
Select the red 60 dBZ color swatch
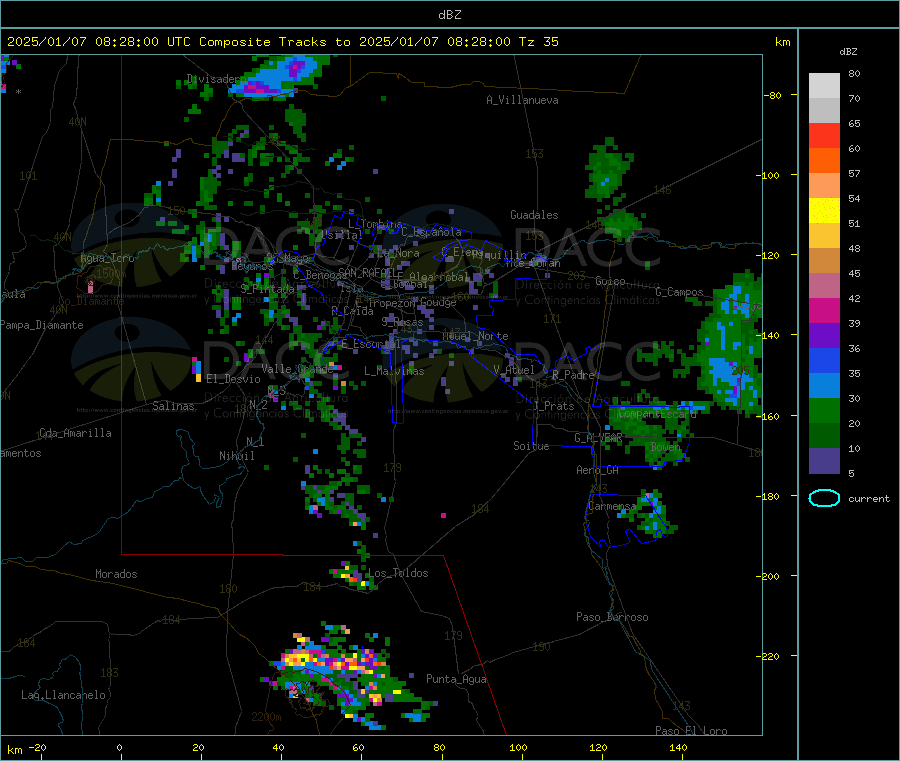coord(824,135)
